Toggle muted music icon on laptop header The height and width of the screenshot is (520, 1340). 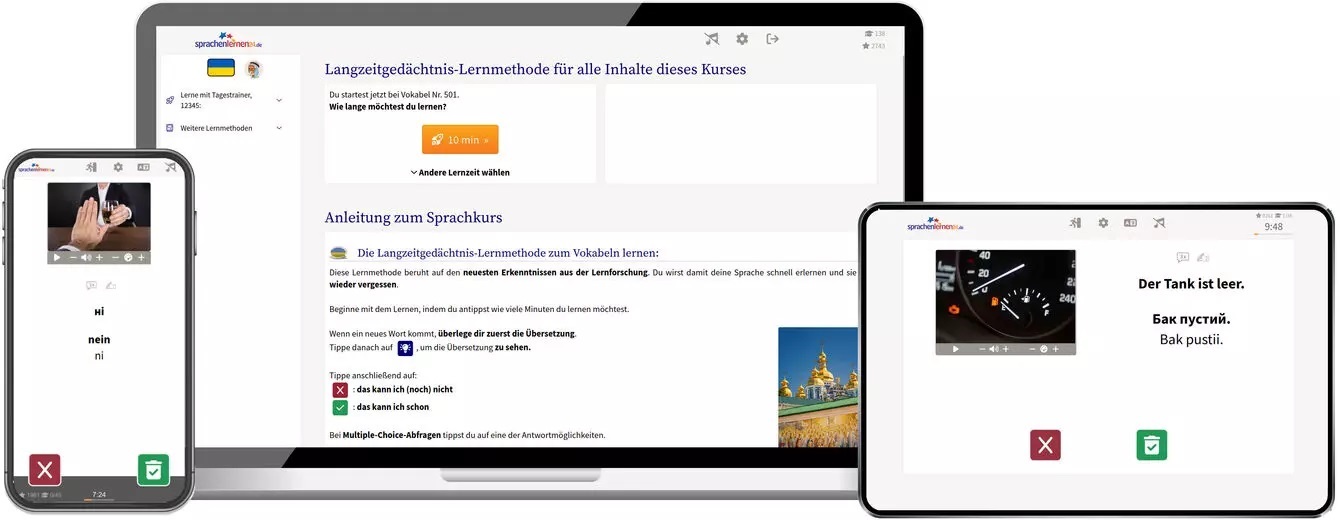711,39
